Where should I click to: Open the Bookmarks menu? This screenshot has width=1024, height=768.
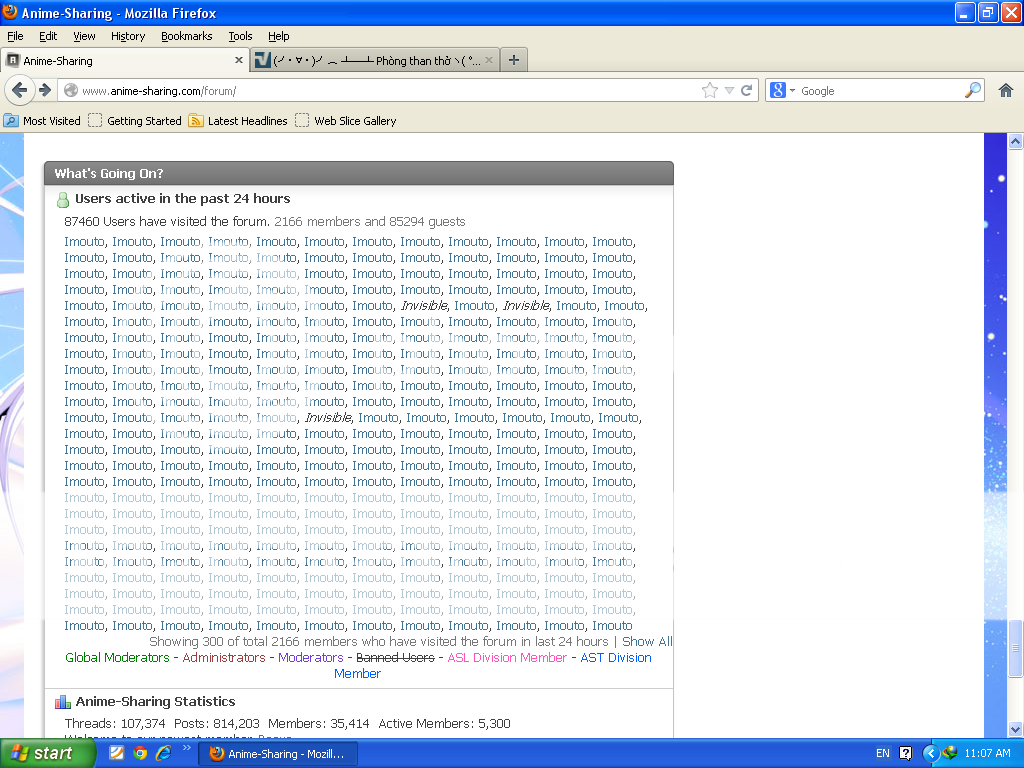[x=186, y=36]
